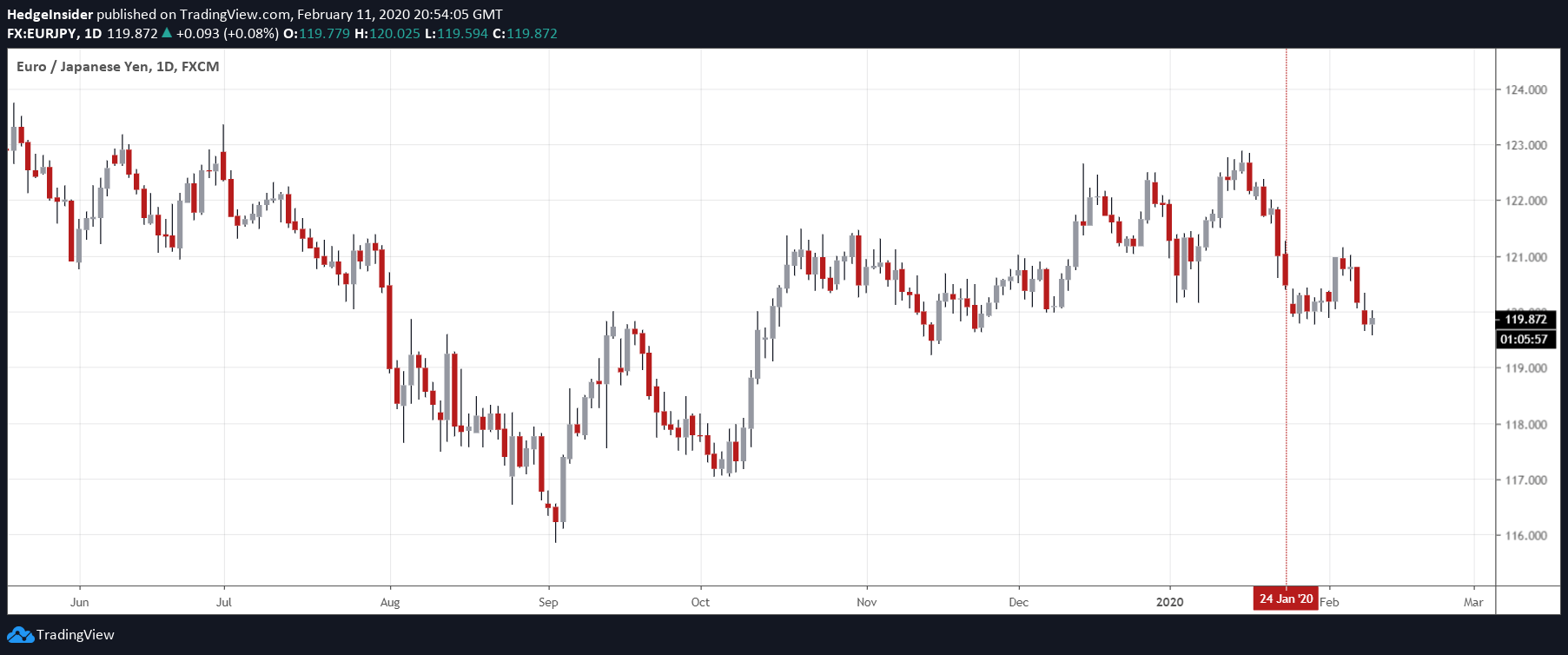Click the open value O:119.779
This screenshot has width=1568, height=655.
(317, 34)
